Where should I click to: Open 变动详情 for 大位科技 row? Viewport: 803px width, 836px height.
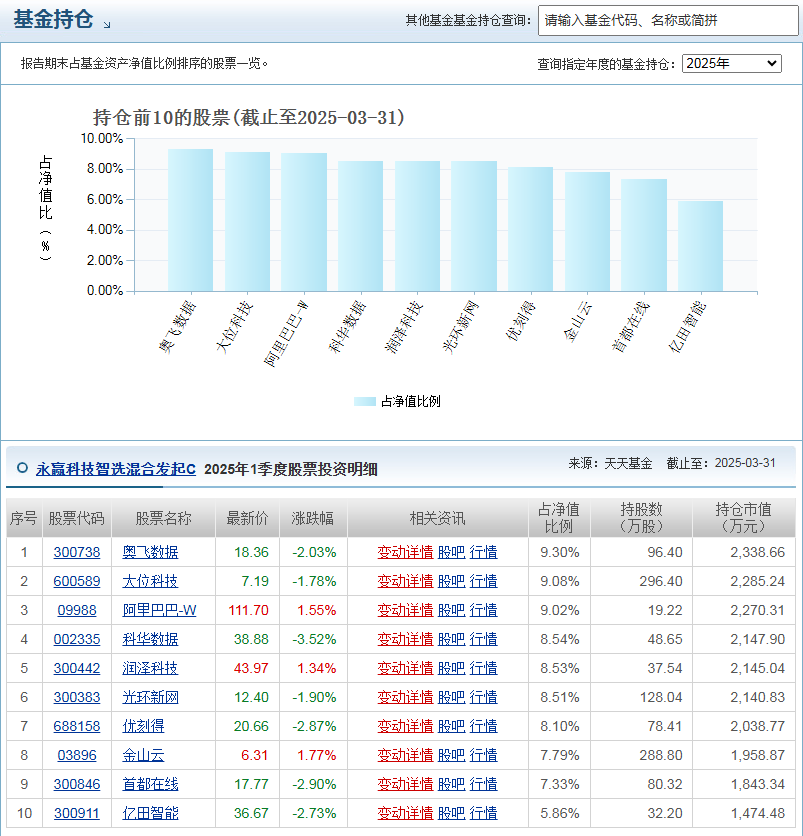click(x=405, y=581)
